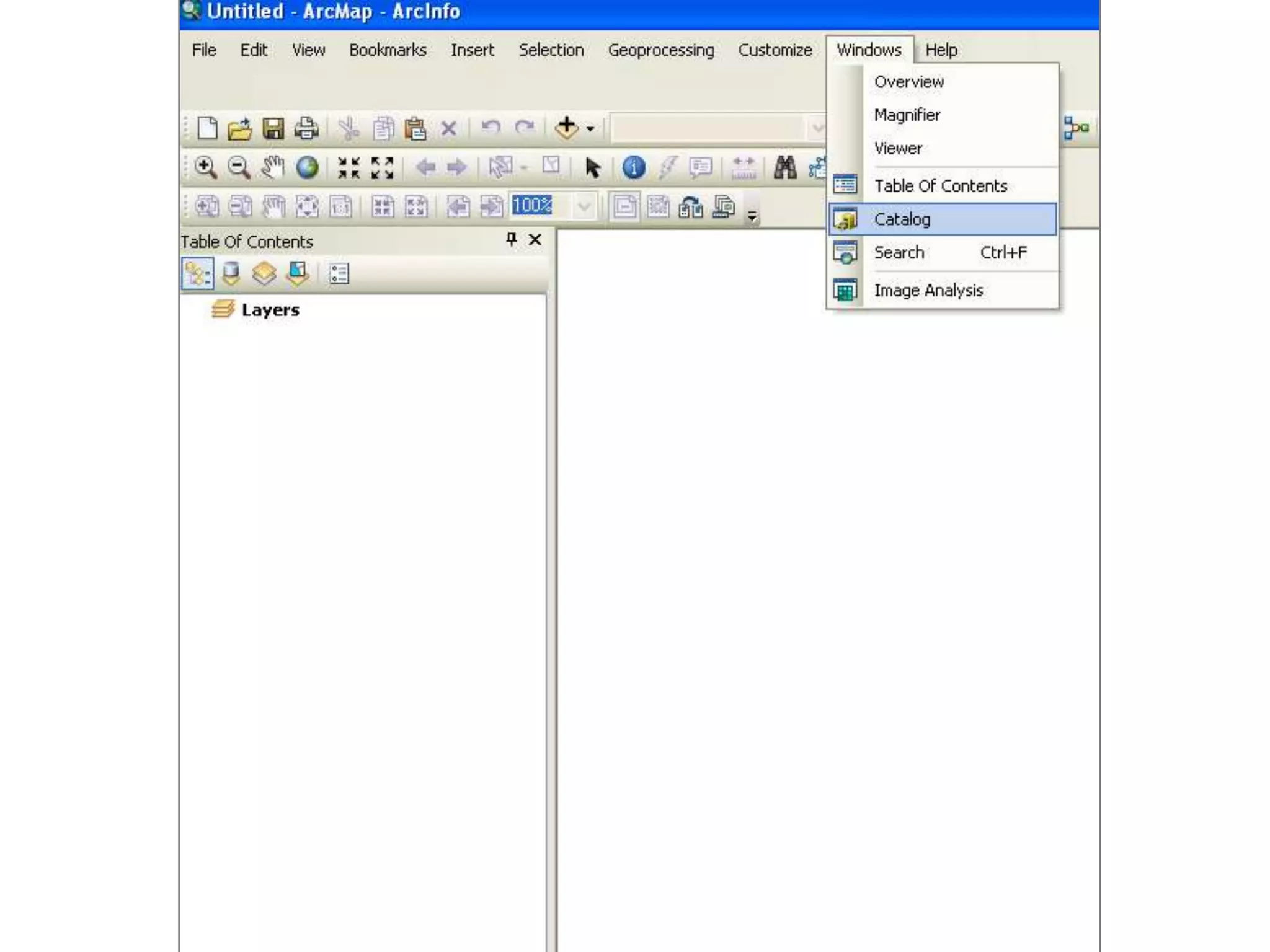This screenshot has width=1270, height=952.
Task: Open the Find binoculars tool
Action: pyautogui.click(x=785, y=167)
